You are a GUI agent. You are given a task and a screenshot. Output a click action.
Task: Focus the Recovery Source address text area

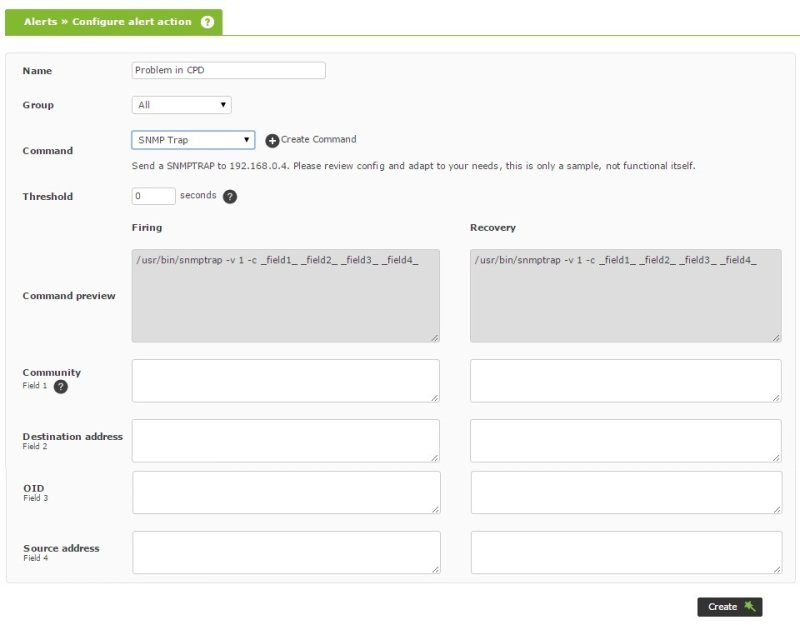pyautogui.click(x=627, y=553)
